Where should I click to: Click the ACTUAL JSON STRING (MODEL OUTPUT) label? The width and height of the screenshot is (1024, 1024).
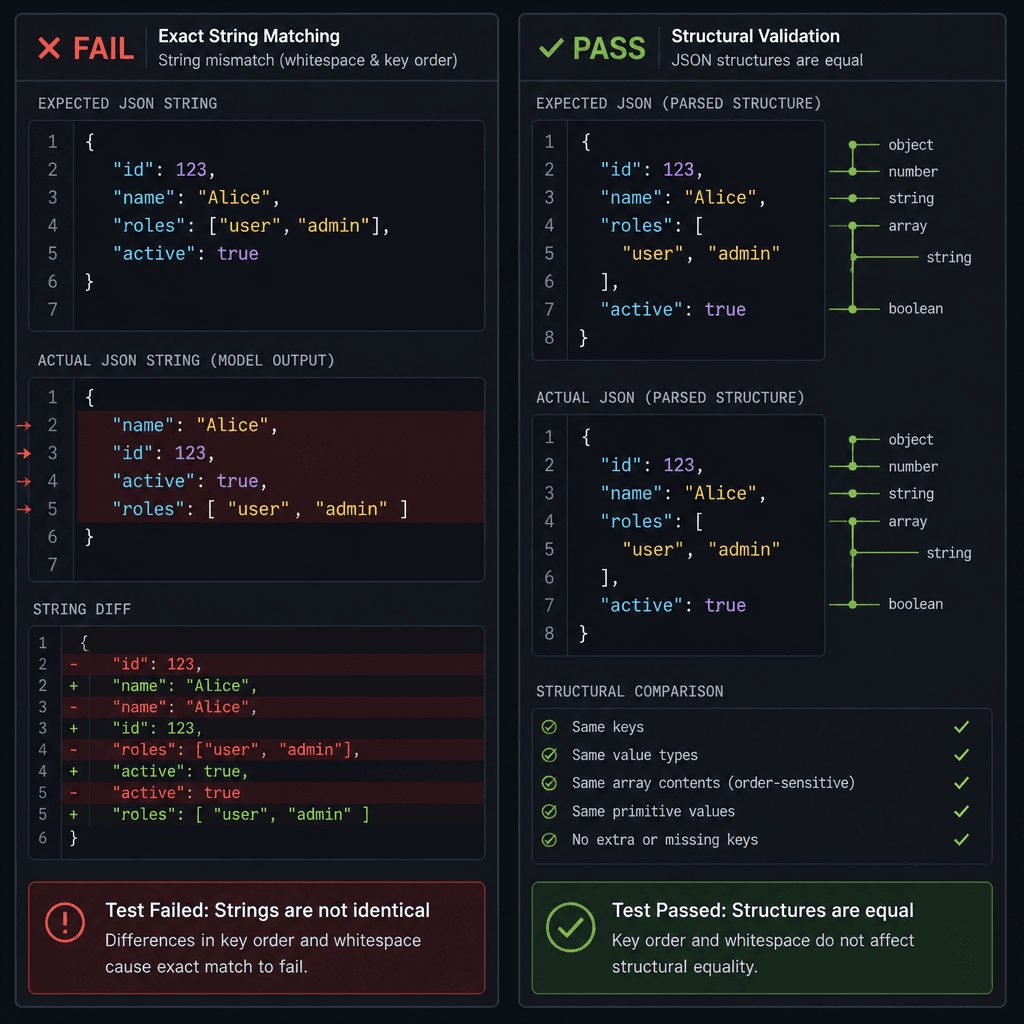[186, 360]
